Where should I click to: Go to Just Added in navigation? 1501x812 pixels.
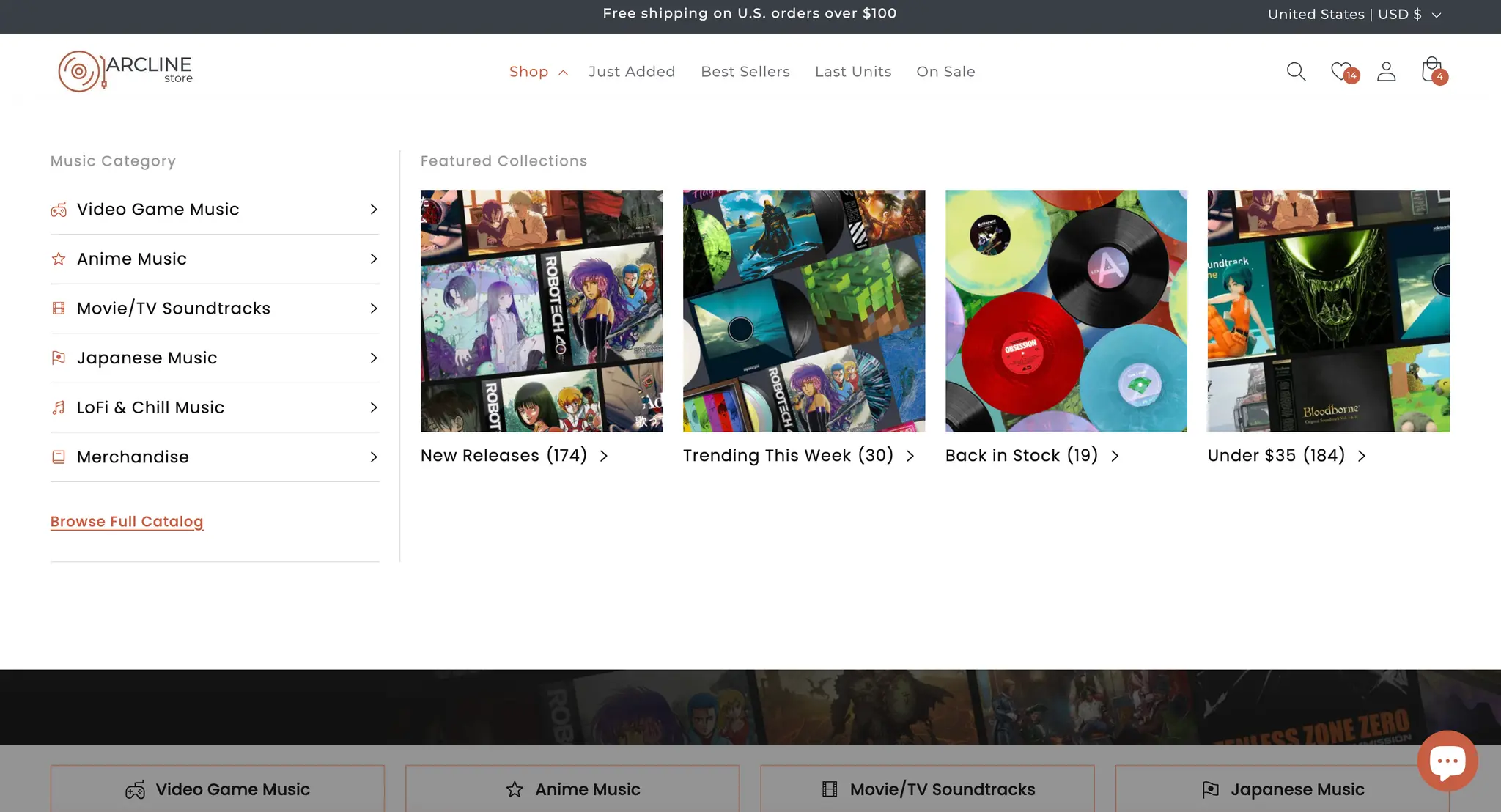tap(632, 72)
